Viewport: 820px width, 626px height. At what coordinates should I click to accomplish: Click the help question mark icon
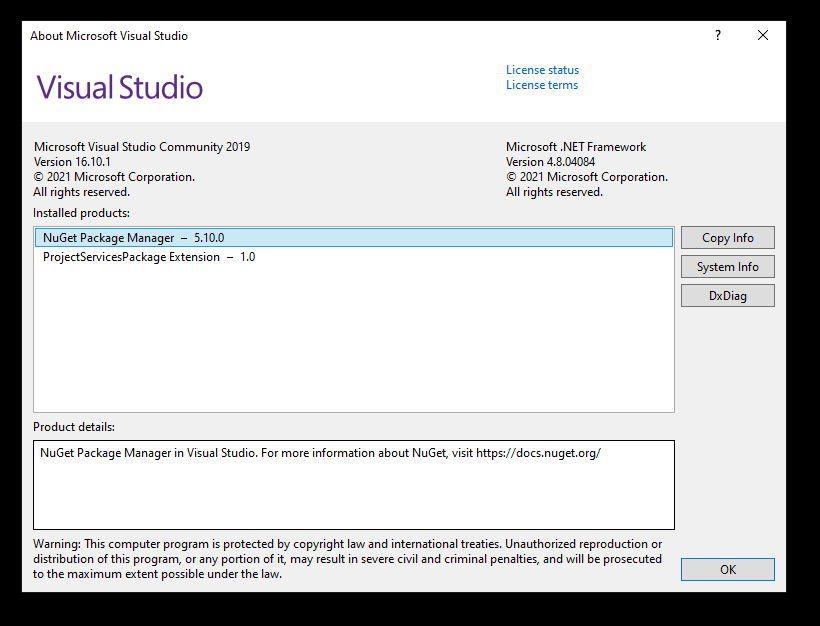tap(718, 35)
